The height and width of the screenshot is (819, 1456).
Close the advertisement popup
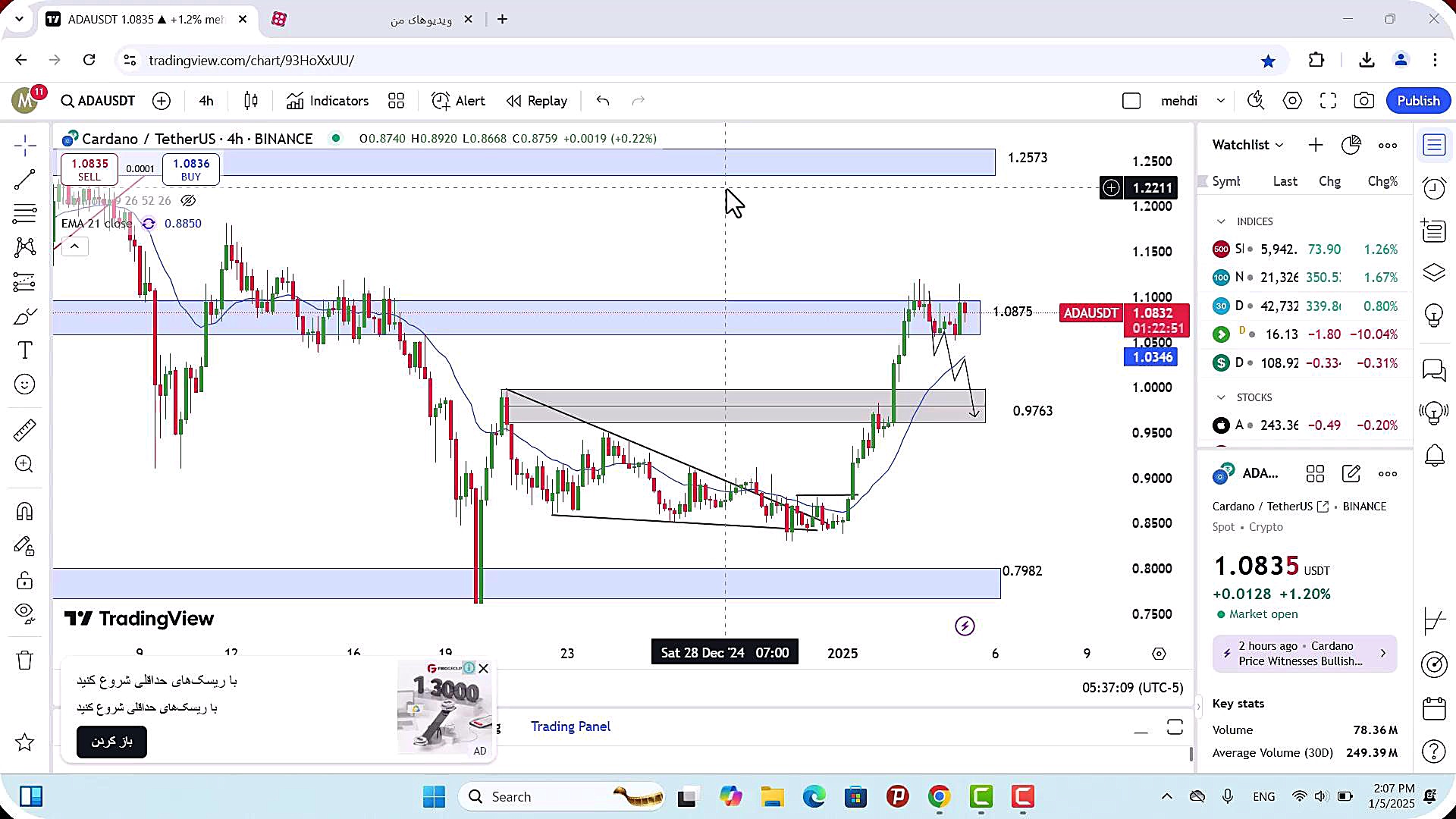point(484,668)
